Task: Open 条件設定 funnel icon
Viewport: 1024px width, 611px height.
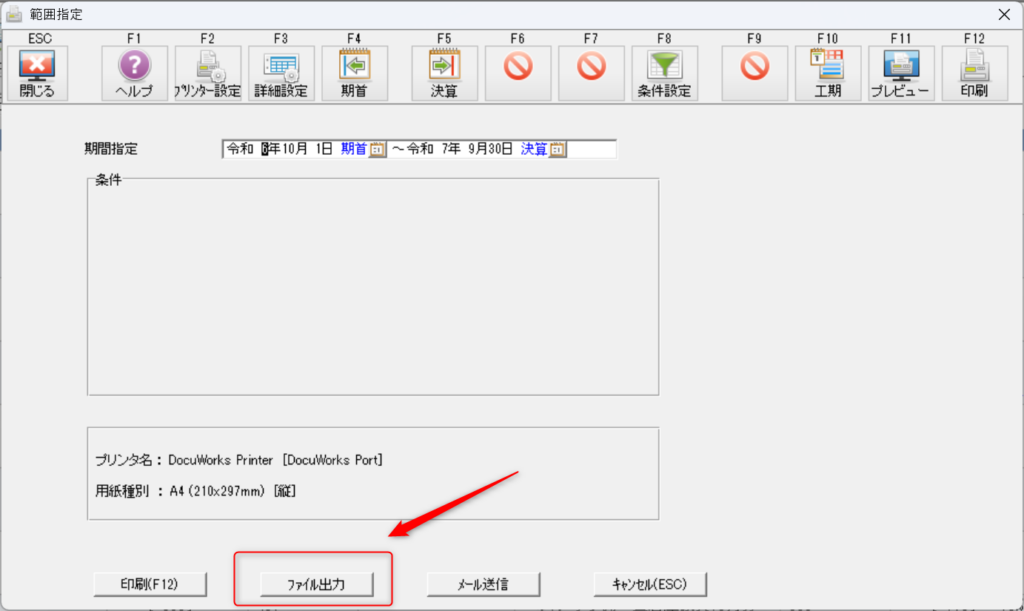Action: pos(665,73)
